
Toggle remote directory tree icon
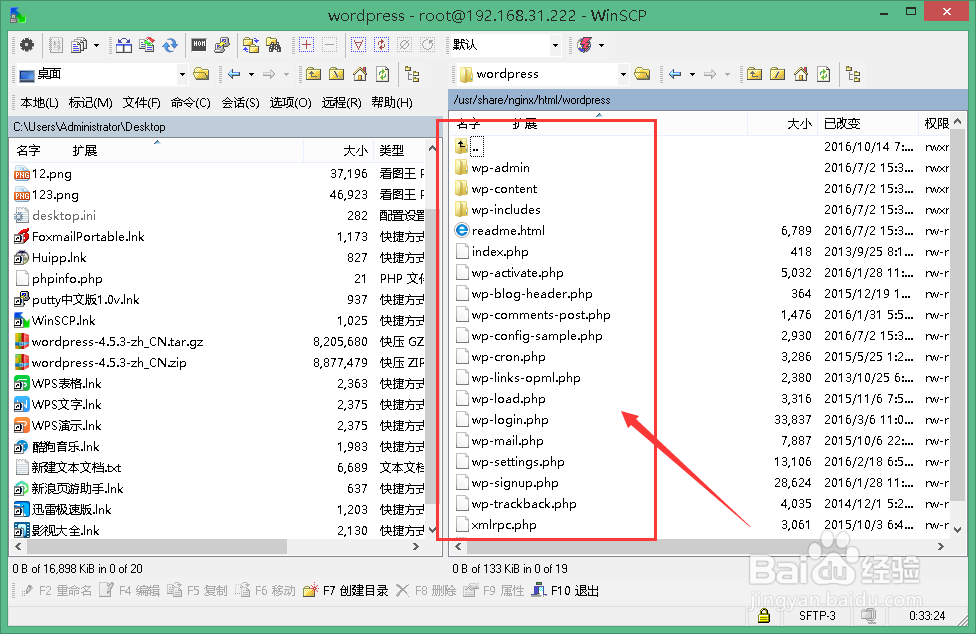pyautogui.click(x=853, y=75)
